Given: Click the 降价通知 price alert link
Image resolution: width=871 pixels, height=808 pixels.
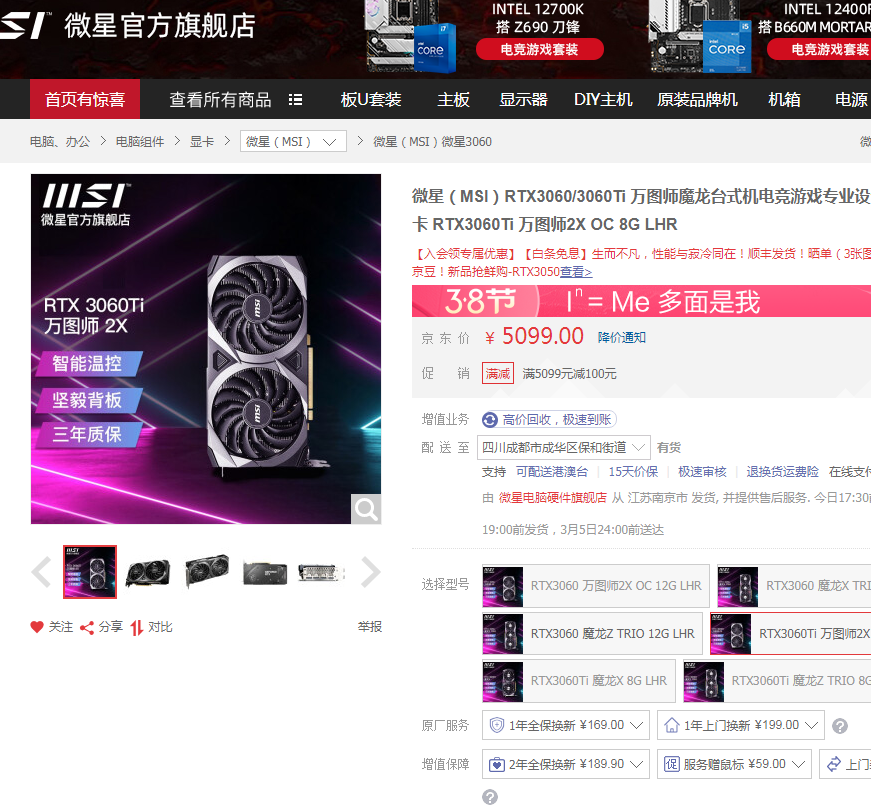Looking at the screenshot, I should point(622,338).
